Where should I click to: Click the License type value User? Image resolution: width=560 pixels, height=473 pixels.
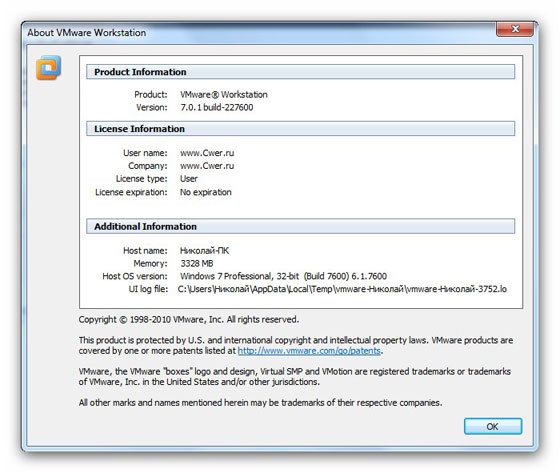coord(189,179)
